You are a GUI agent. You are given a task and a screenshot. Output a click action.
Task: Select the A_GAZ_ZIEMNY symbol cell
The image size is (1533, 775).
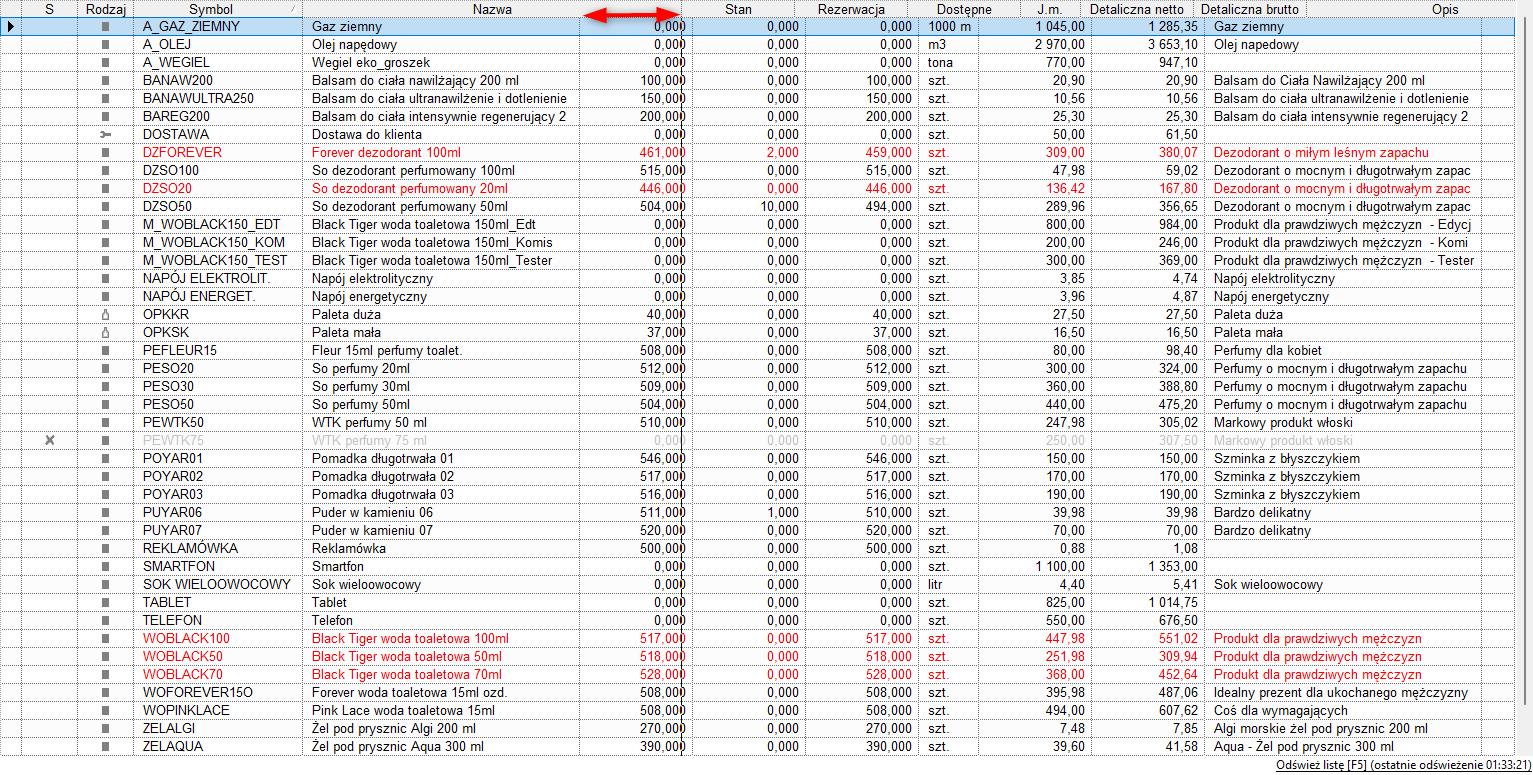[x=219, y=26]
